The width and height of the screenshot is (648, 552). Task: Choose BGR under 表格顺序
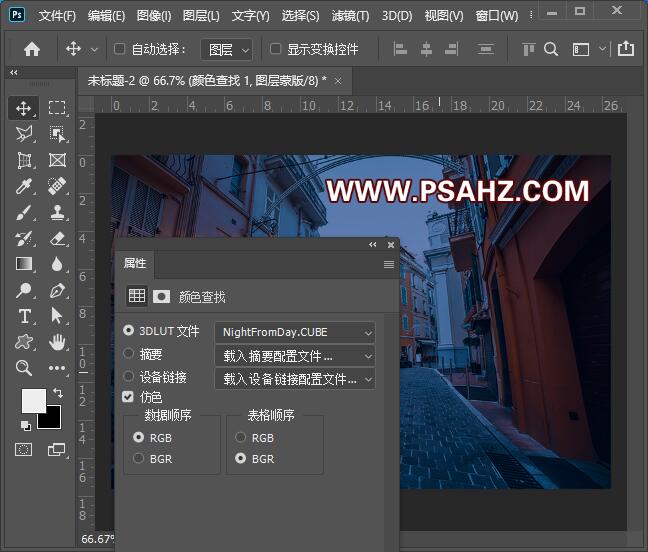pyautogui.click(x=241, y=458)
